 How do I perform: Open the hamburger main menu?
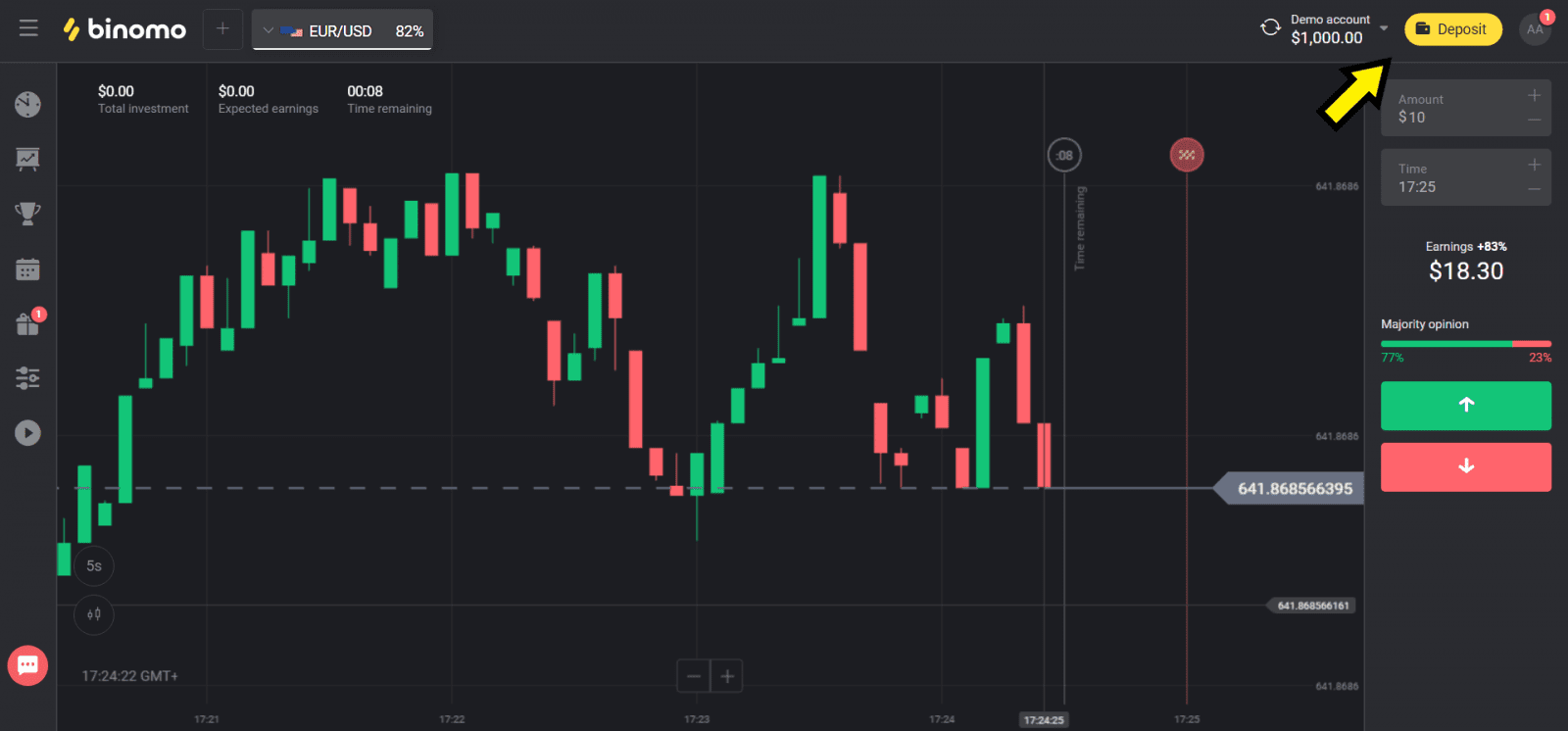point(28,28)
